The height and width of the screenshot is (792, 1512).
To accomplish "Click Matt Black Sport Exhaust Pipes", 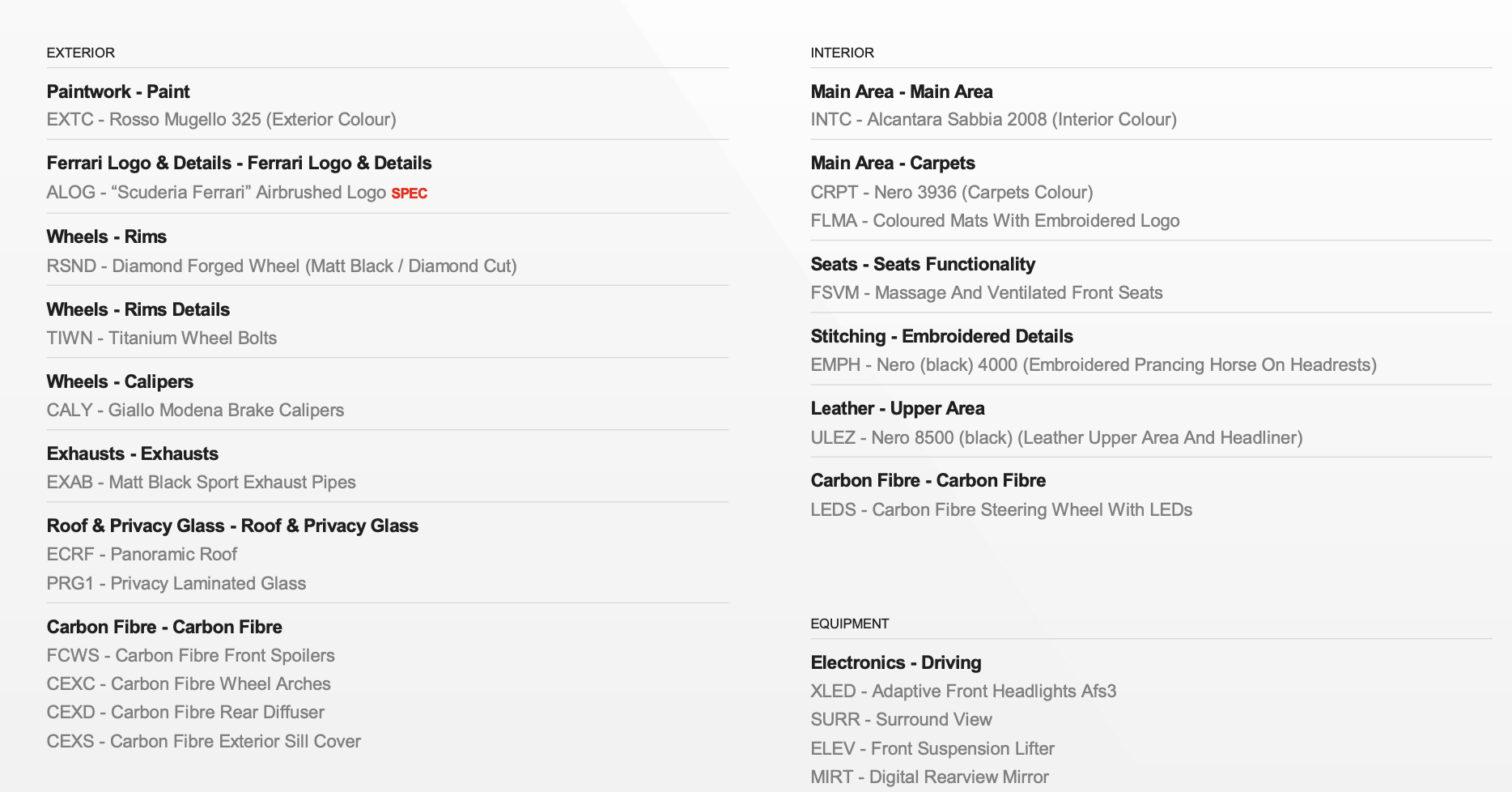I will (202, 483).
